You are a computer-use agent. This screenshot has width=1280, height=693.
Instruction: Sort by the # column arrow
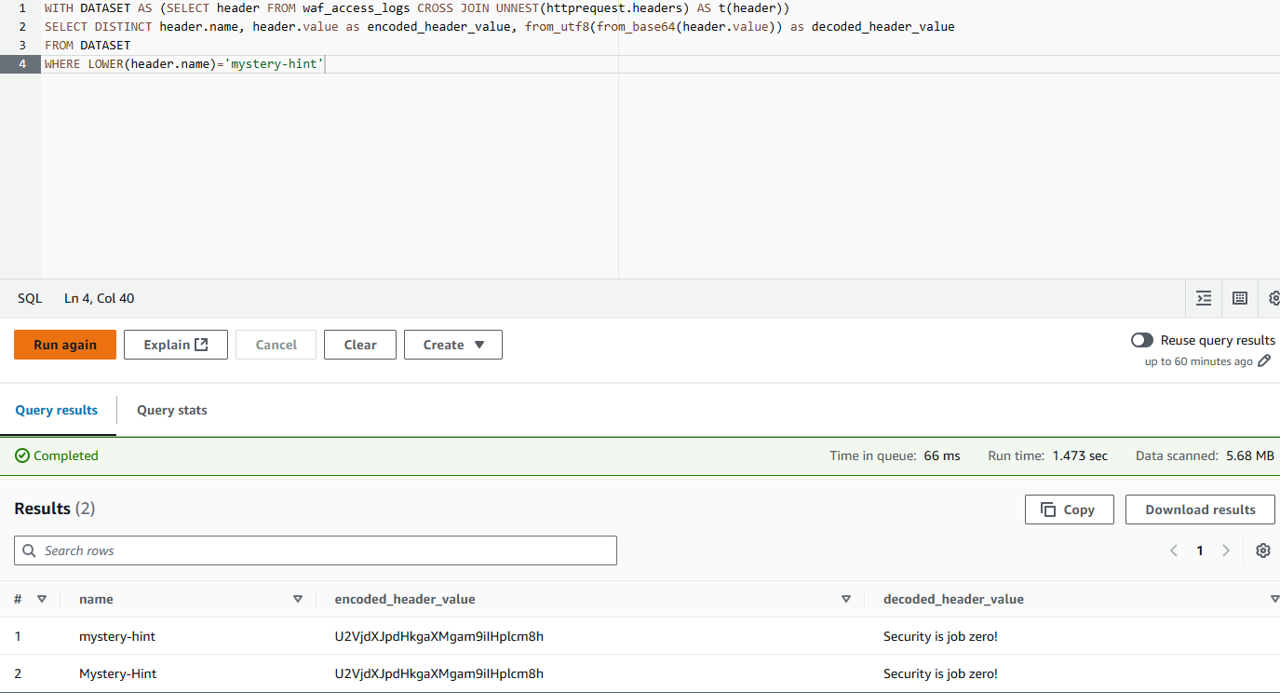[42, 599]
